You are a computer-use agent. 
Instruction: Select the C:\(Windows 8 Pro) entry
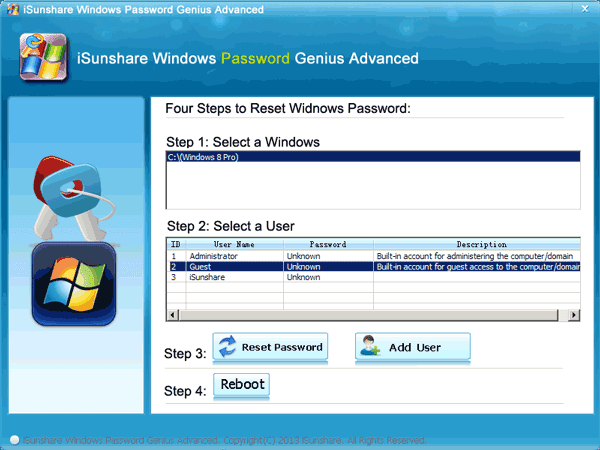tap(373, 157)
